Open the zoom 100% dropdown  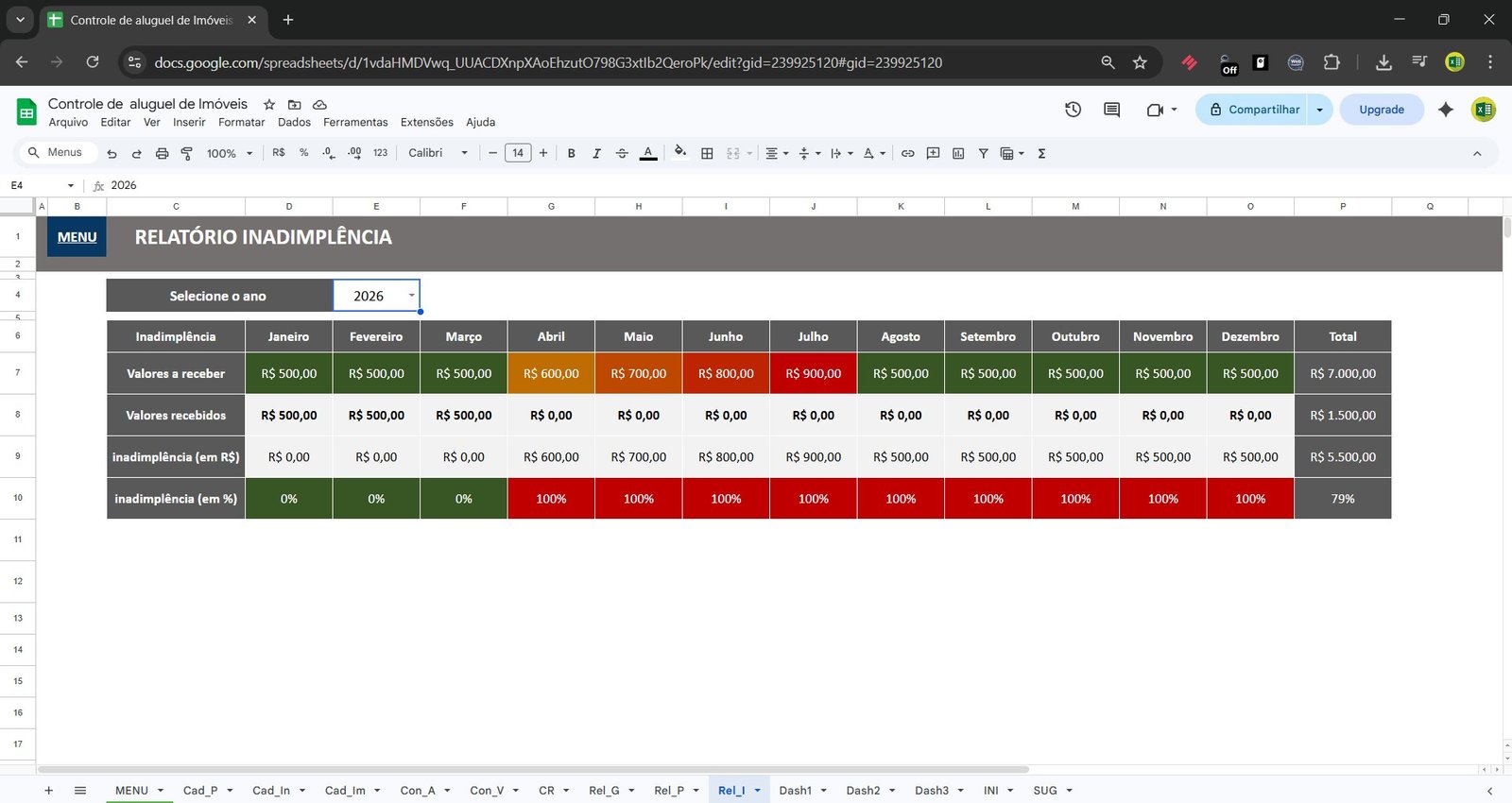230,153
